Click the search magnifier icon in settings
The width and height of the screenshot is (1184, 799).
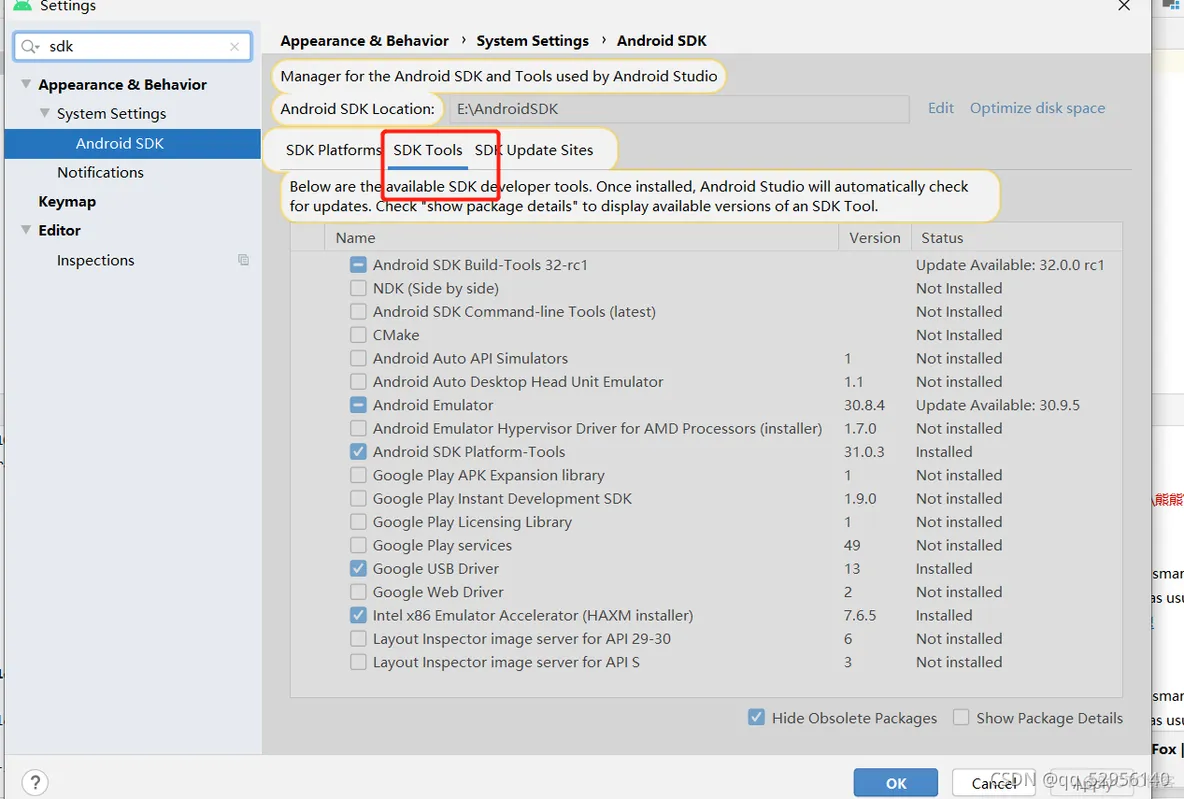point(28,47)
